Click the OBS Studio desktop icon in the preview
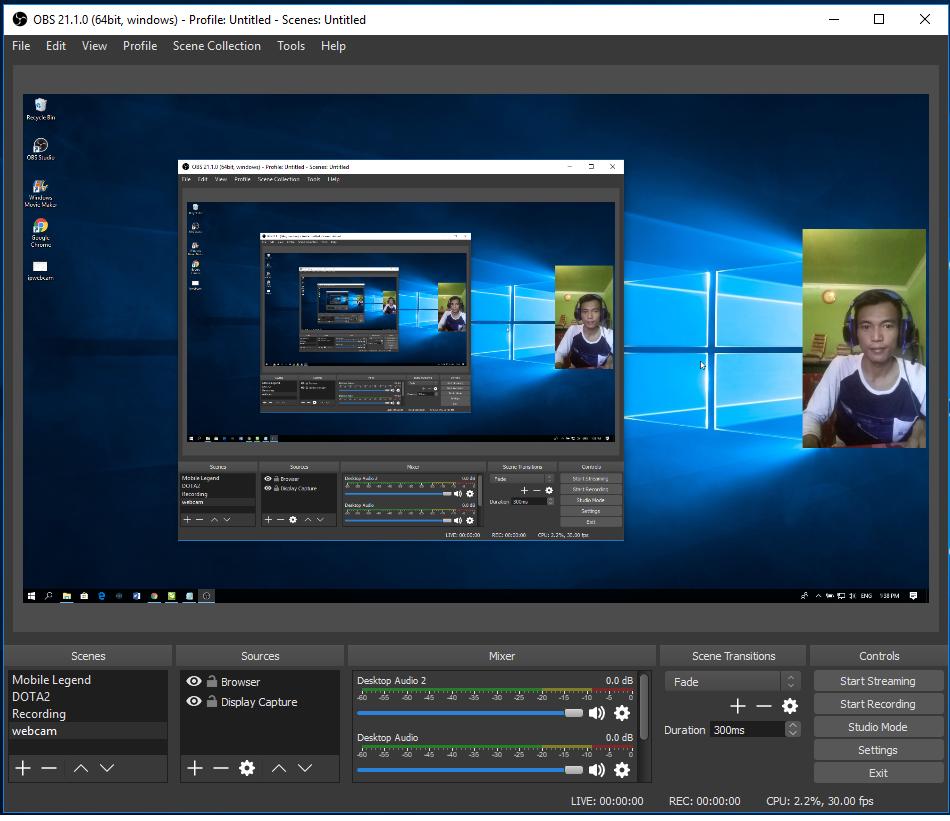The height and width of the screenshot is (821, 950). point(41,149)
